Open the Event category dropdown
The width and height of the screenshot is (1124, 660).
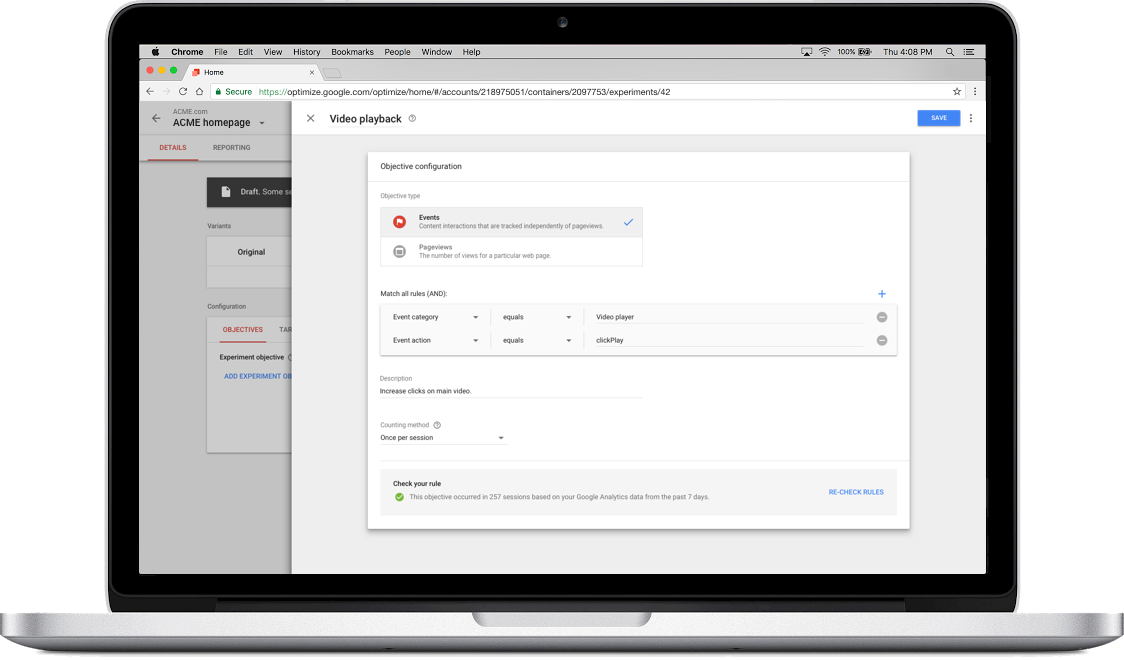coord(435,317)
